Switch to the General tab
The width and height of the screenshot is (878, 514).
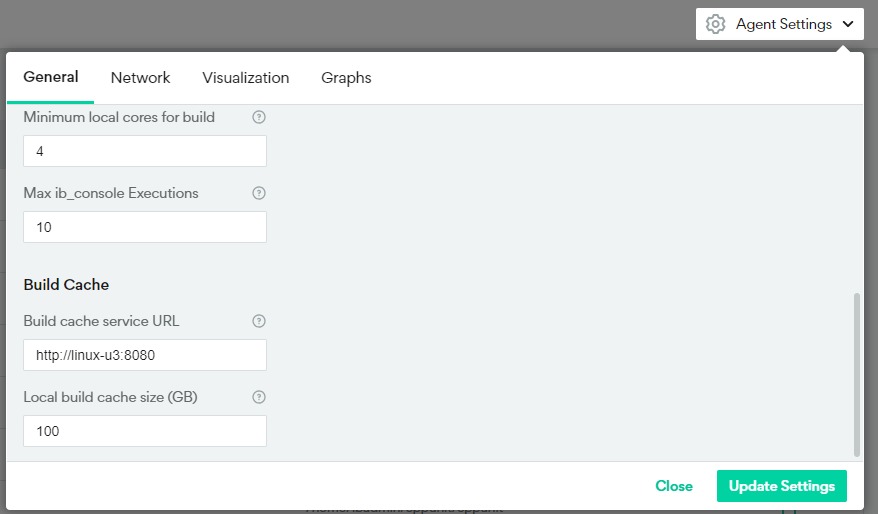[51, 78]
